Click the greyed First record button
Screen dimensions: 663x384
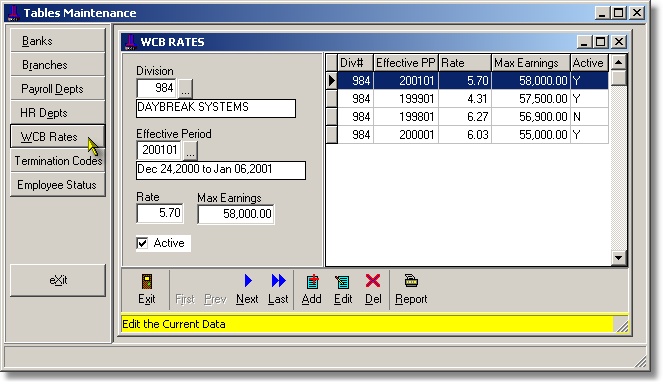185,299
